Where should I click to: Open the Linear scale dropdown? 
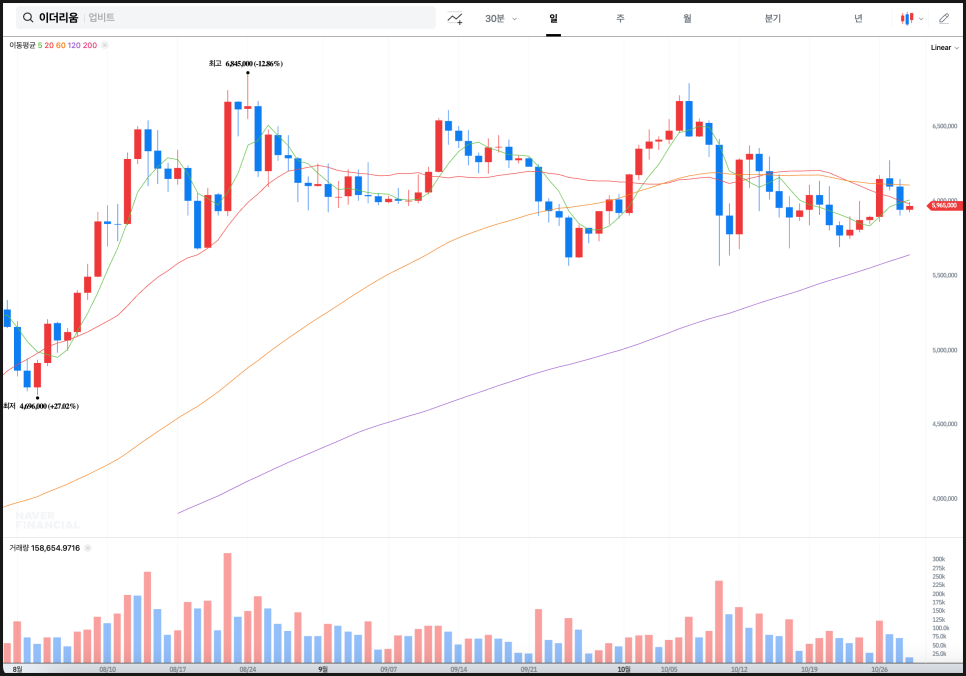(x=943, y=47)
